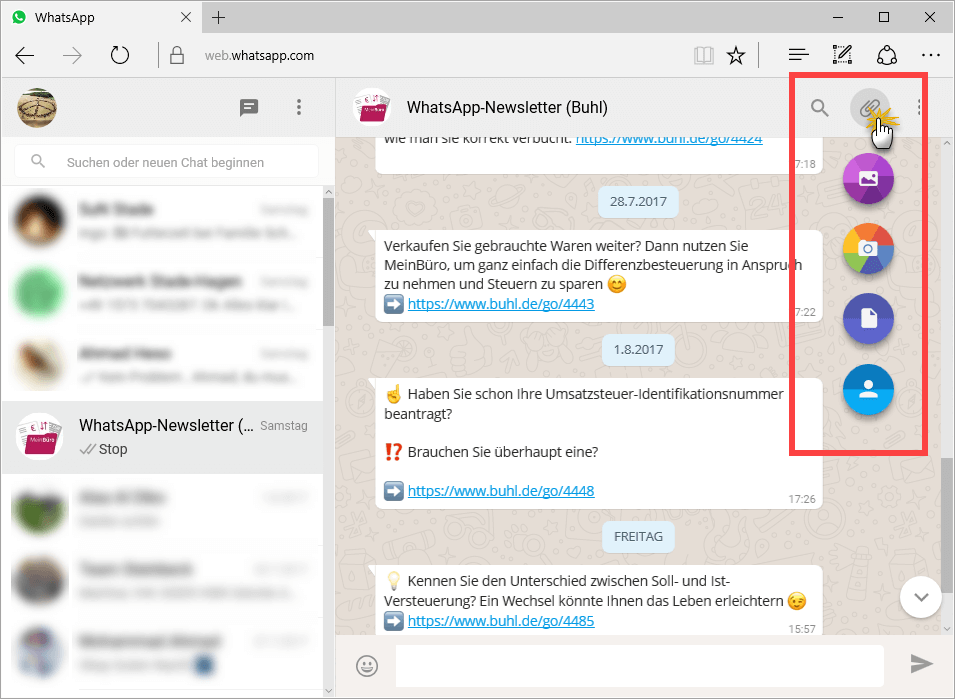Open the link buhl.de/go/4443
Viewport: 955px width, 699px height.
(x=501, y=304)
